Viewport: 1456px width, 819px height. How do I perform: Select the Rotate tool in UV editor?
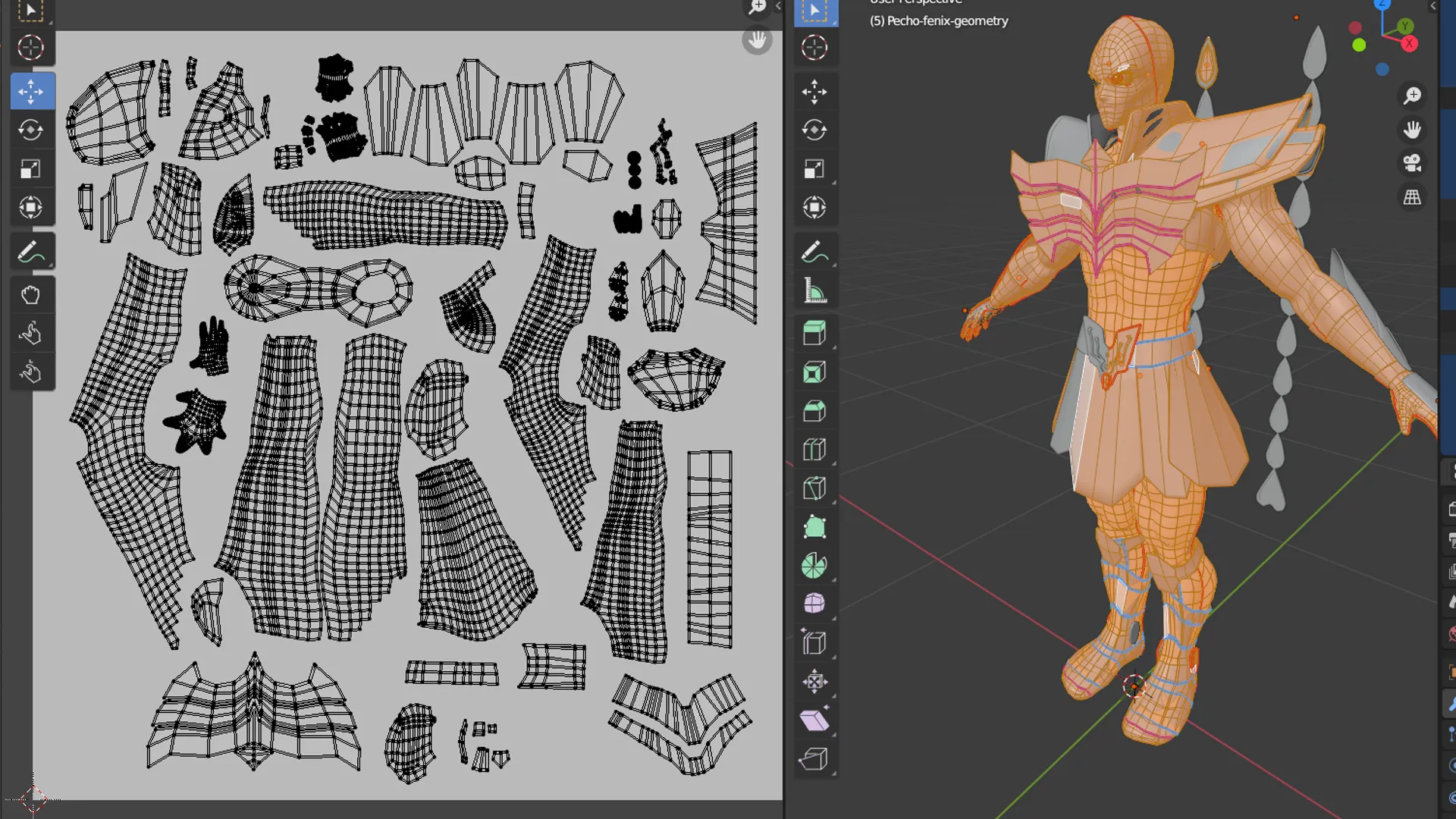(31, 130)
